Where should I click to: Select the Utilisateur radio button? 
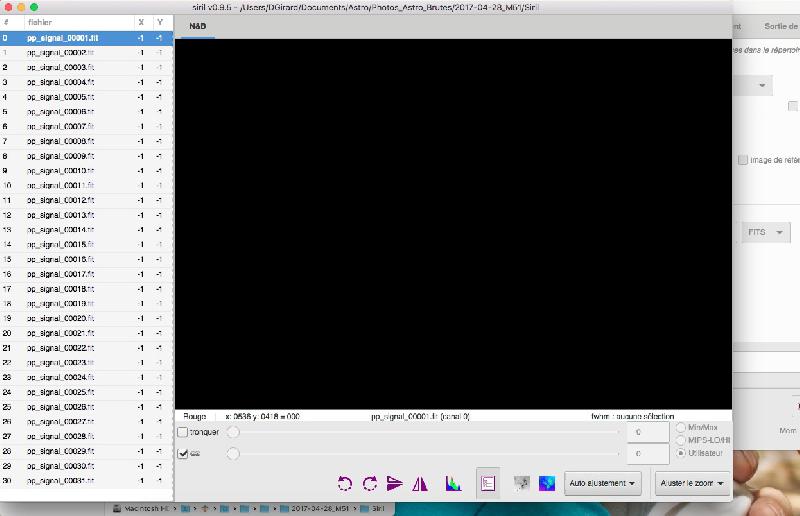click(681, 453)
